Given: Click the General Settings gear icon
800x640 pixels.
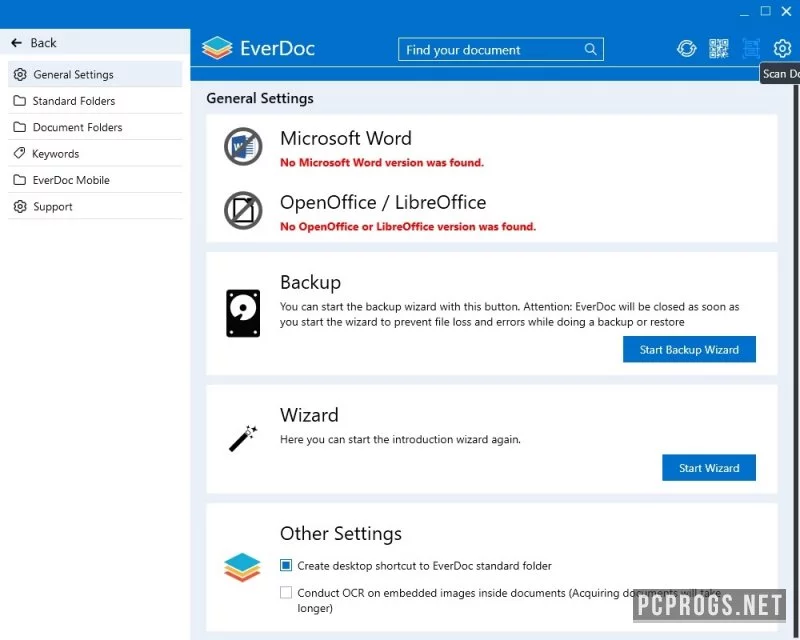Looking at the screenshot, I should tap(20, 75).
